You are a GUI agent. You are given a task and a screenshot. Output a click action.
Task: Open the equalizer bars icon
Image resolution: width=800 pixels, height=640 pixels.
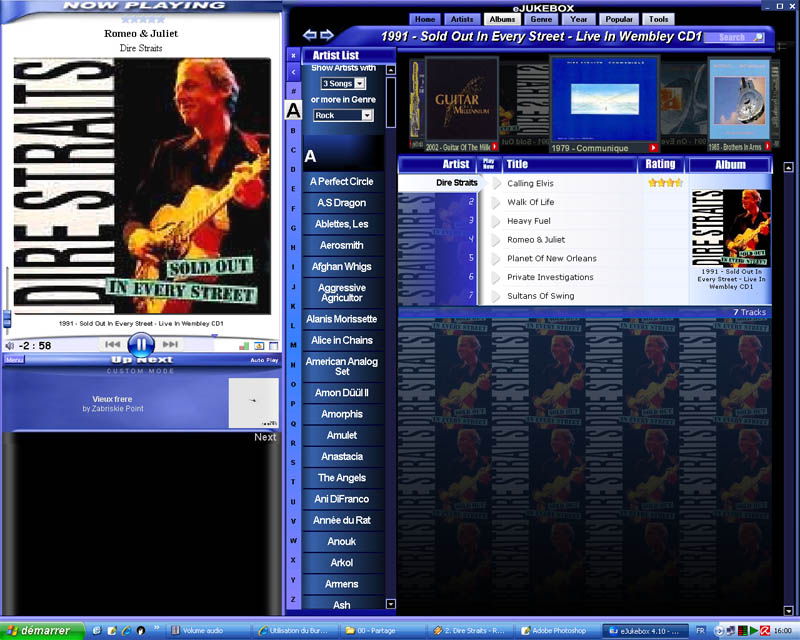click(244, 346)
